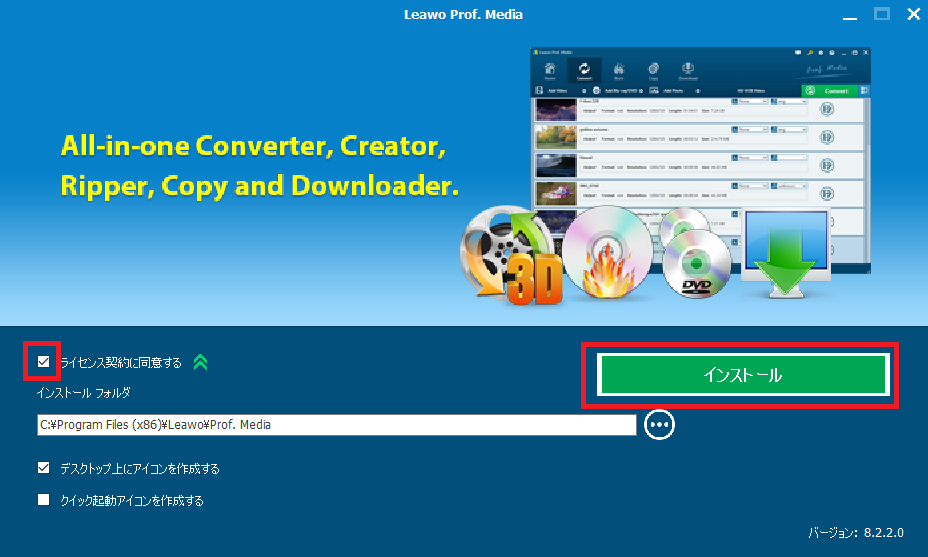The image size is (928, 557).
Task: Uncheck the create desktop icon option
Action: 43,468
